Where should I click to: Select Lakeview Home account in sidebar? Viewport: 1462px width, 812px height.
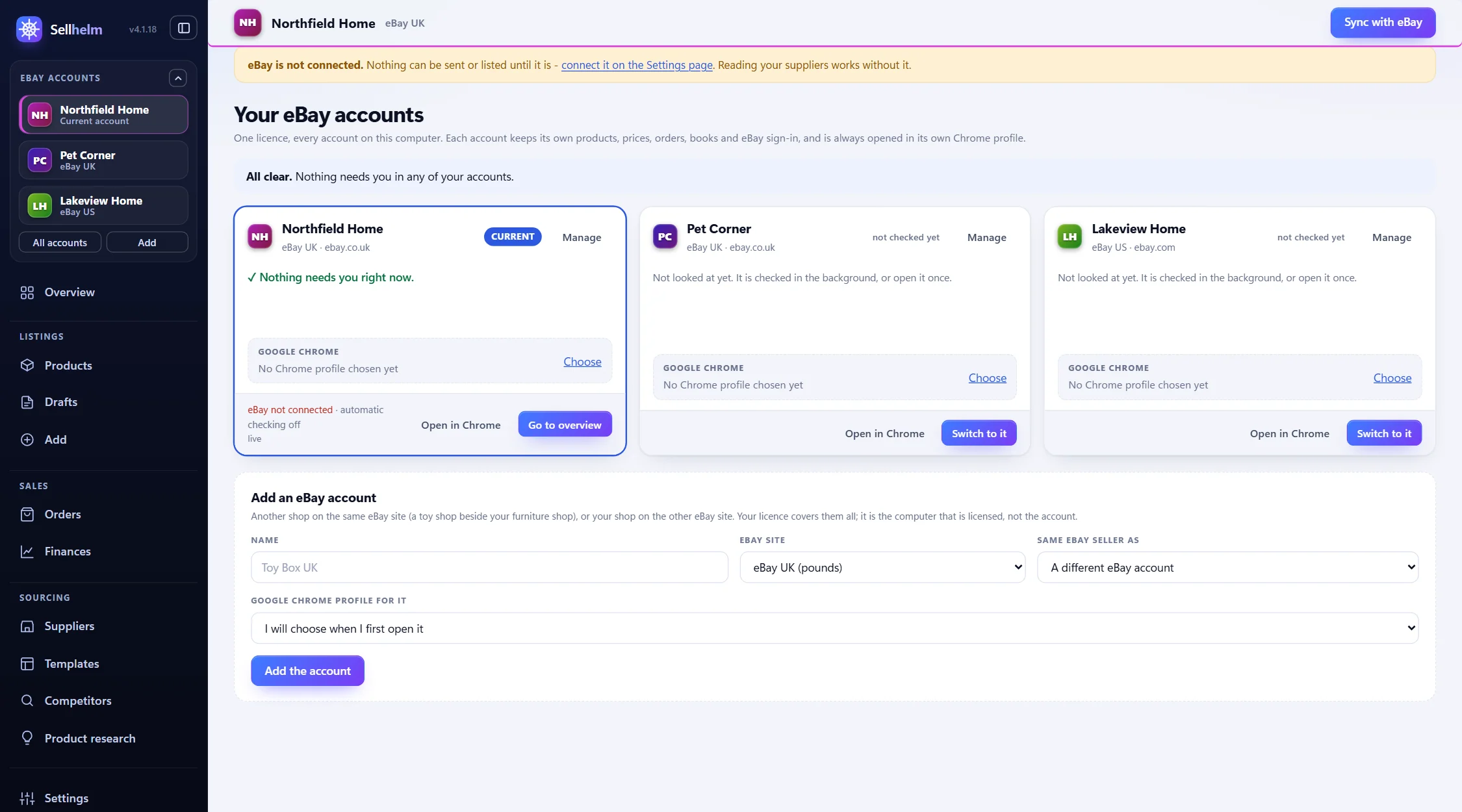103,206
